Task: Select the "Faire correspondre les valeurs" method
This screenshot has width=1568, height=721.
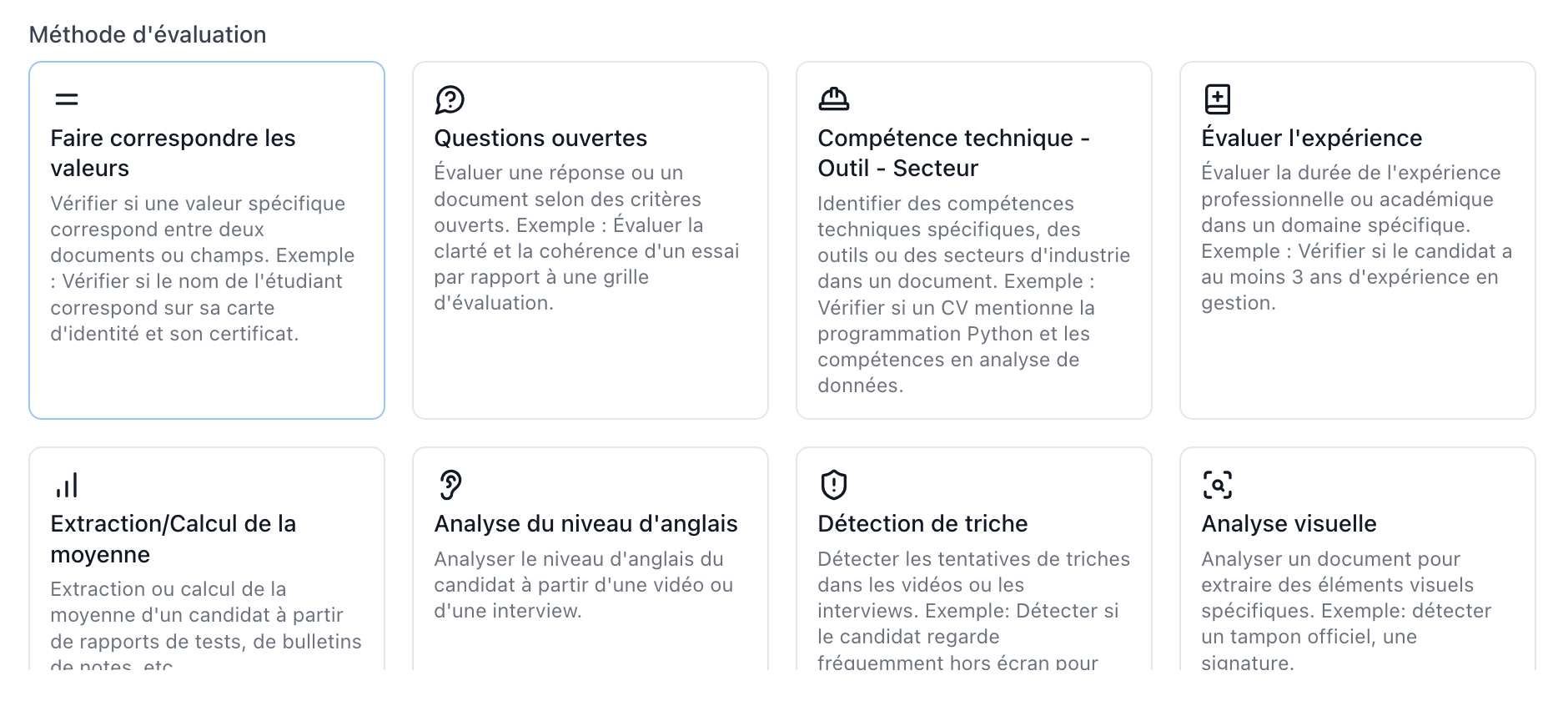Action: click(x=207, y=240)
